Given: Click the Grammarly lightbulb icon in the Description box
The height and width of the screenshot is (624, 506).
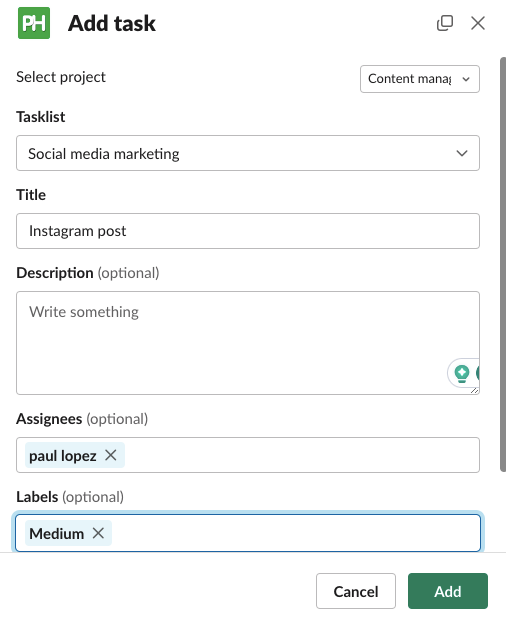Looking at the screenshot, I should tap(462, 373).
